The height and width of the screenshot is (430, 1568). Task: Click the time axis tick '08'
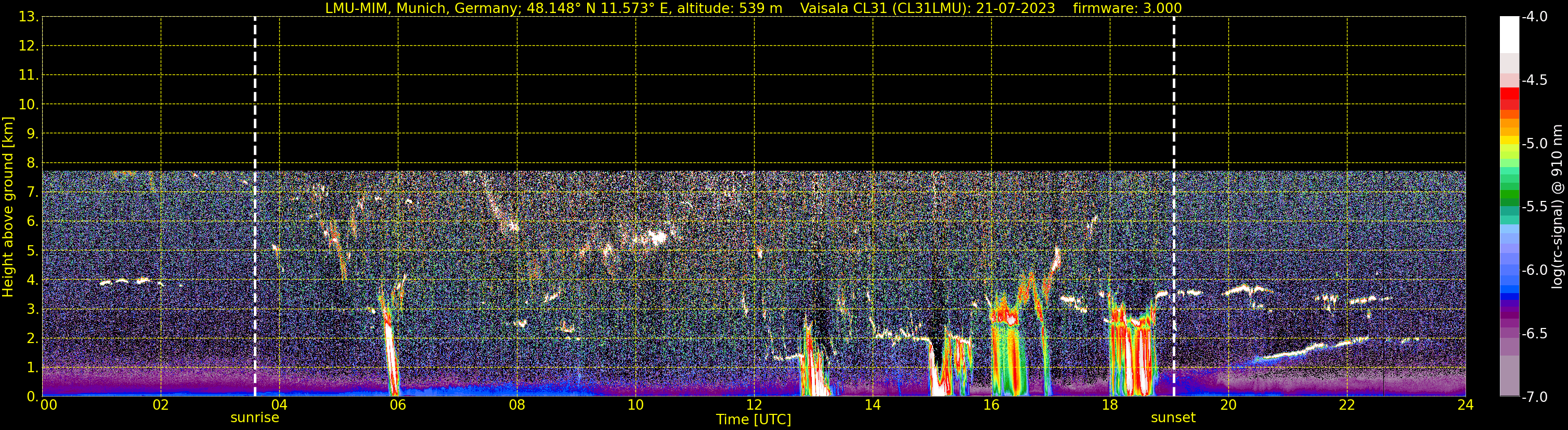(517, 405)
